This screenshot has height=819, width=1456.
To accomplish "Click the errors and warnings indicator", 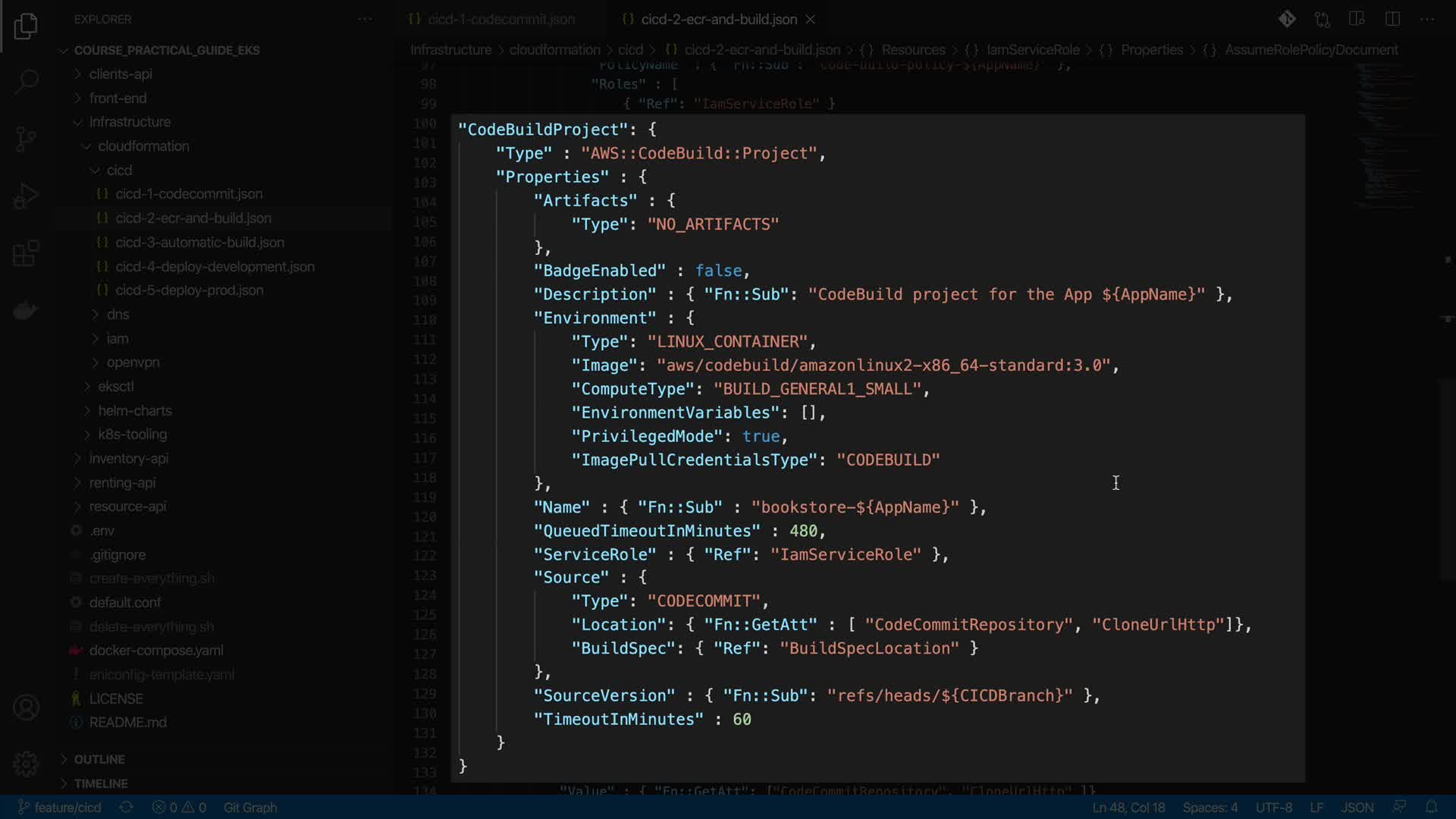I will [179, 808].
